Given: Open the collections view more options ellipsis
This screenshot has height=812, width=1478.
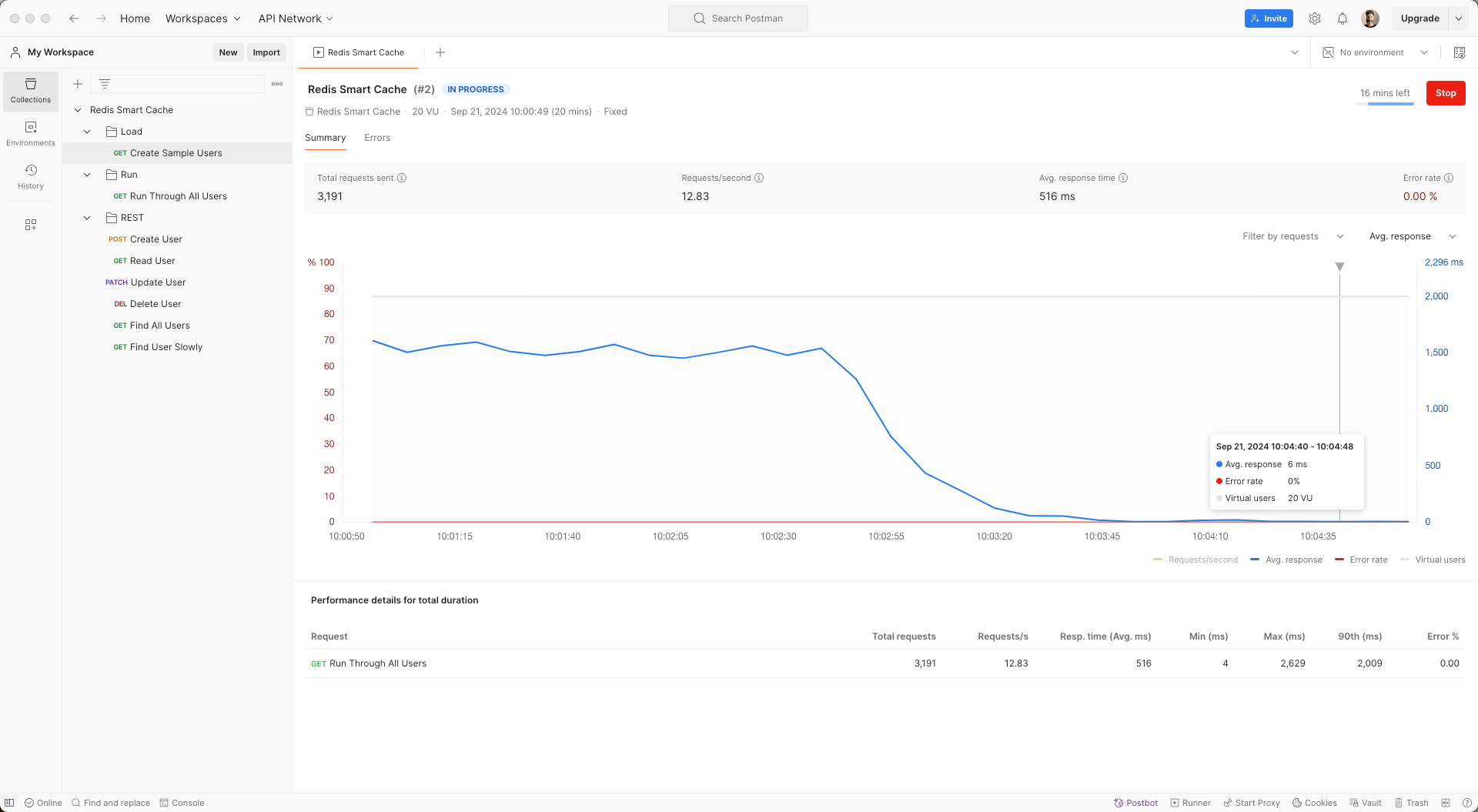Looking at the screenshot, I should point(277,84).
